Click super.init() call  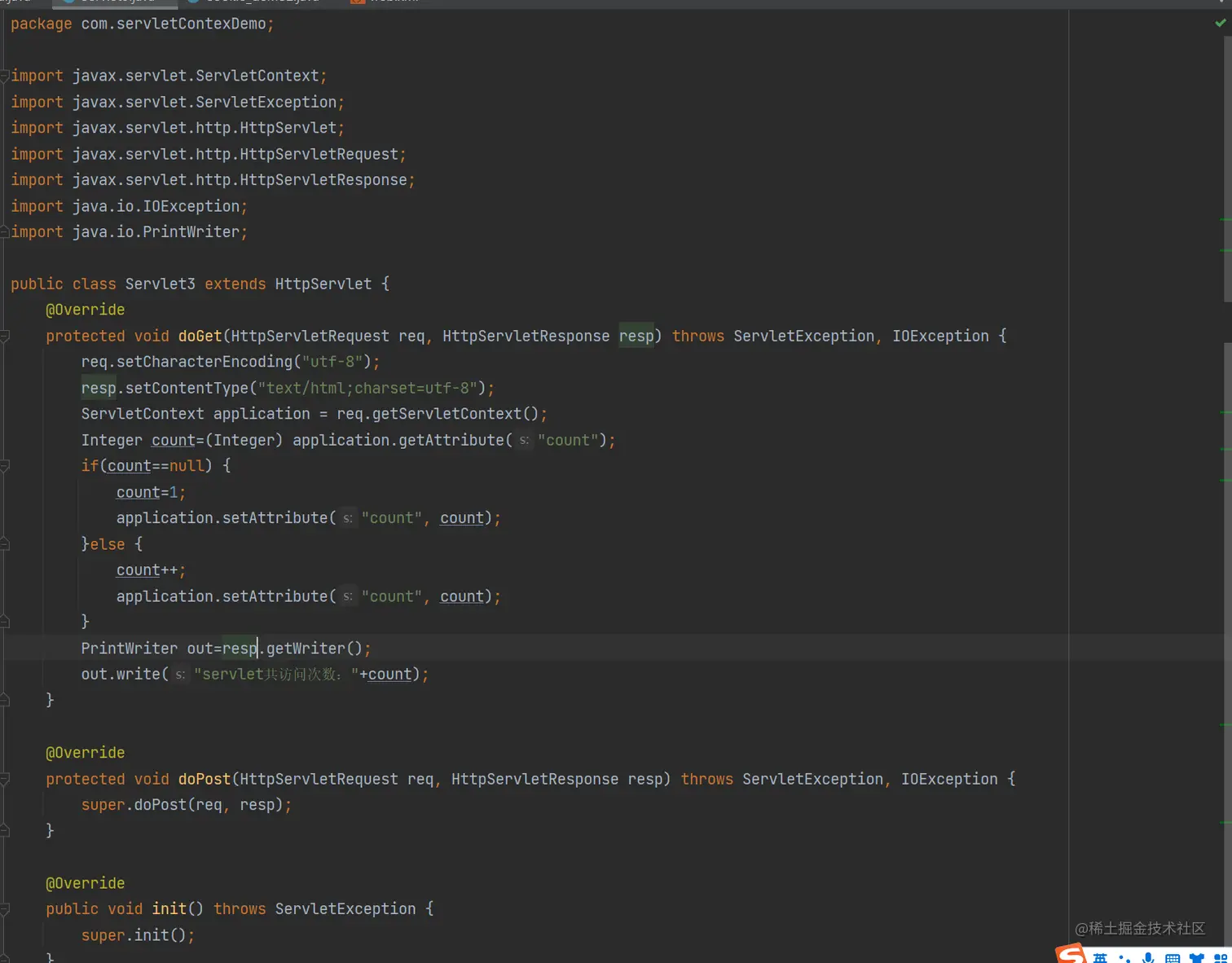tap(134, 935)
